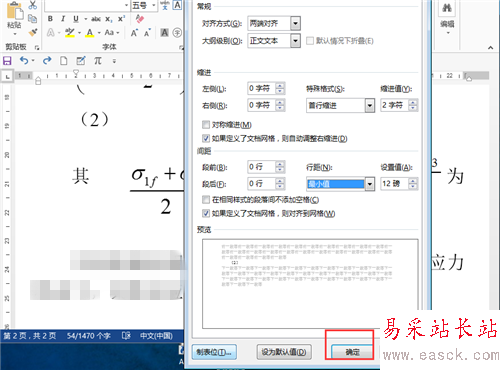
Task: Open the phonetic guide tool
Action: coord(165,5)
